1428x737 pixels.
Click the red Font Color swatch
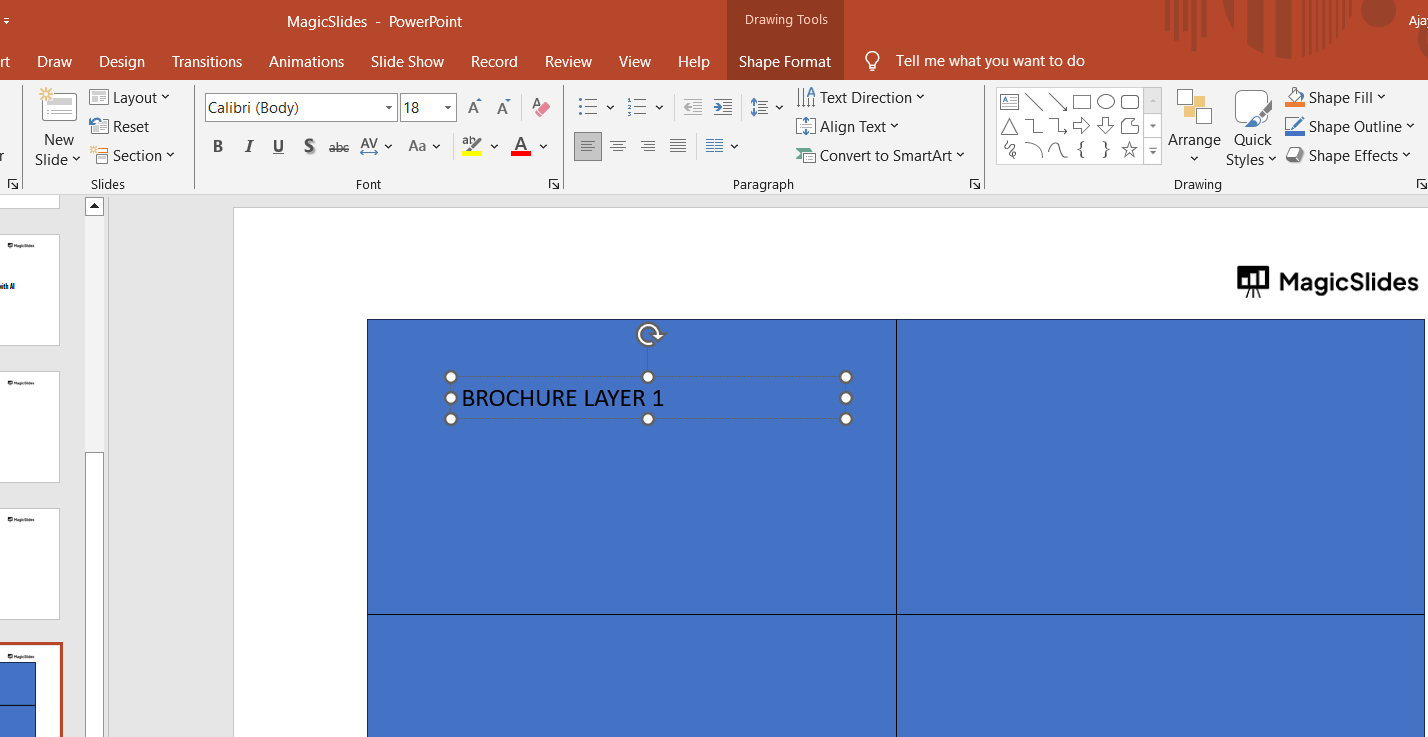coord(521,147)
